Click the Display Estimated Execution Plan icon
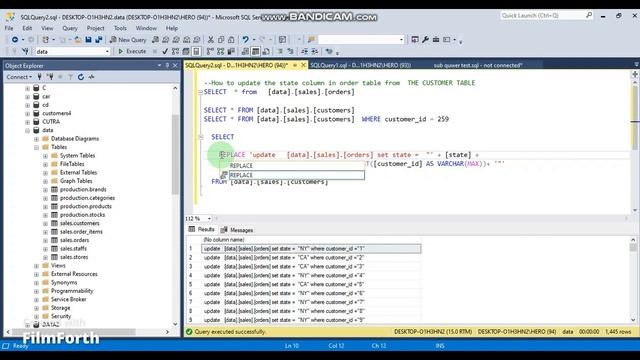The width and height of the screenshot is (640, 360). pyautogui.click(x=176, y=51)
